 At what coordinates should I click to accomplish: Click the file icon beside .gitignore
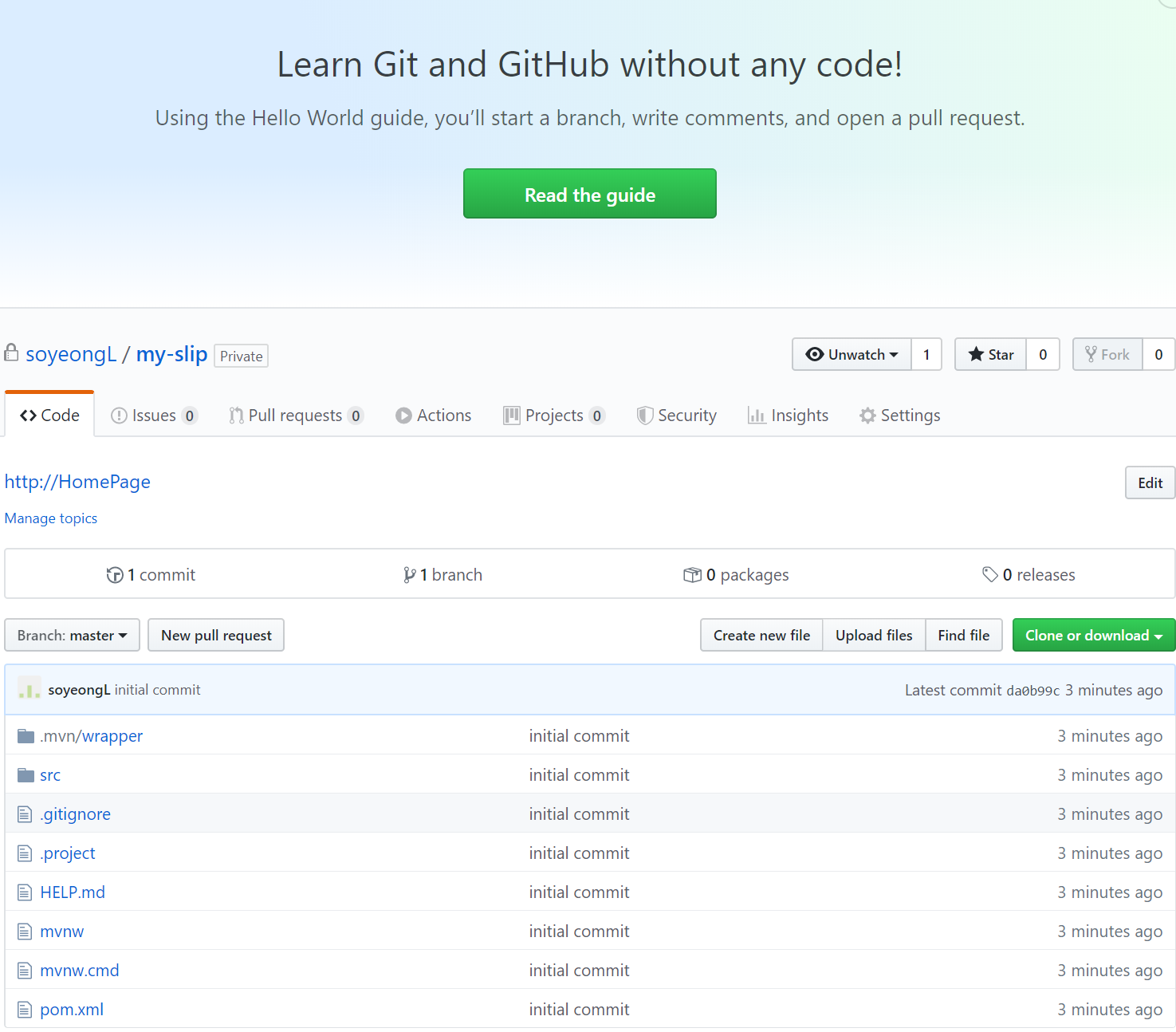[25, 814]
